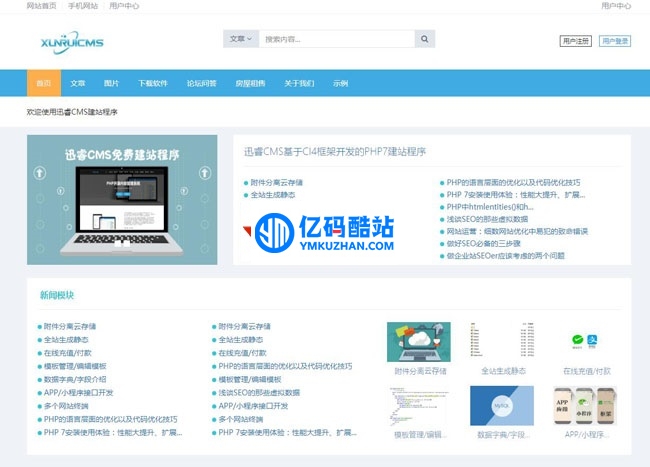Select the 图片 navigation tab
This screenshot has width=650, height=467.
[111, 83]
